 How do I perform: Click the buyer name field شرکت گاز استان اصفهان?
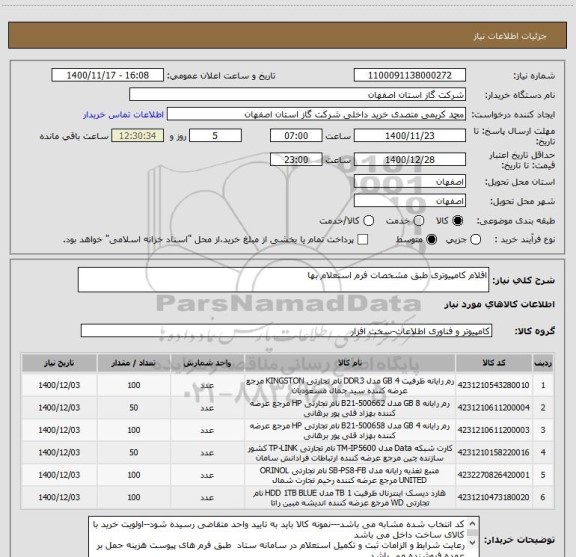(297, 95)
